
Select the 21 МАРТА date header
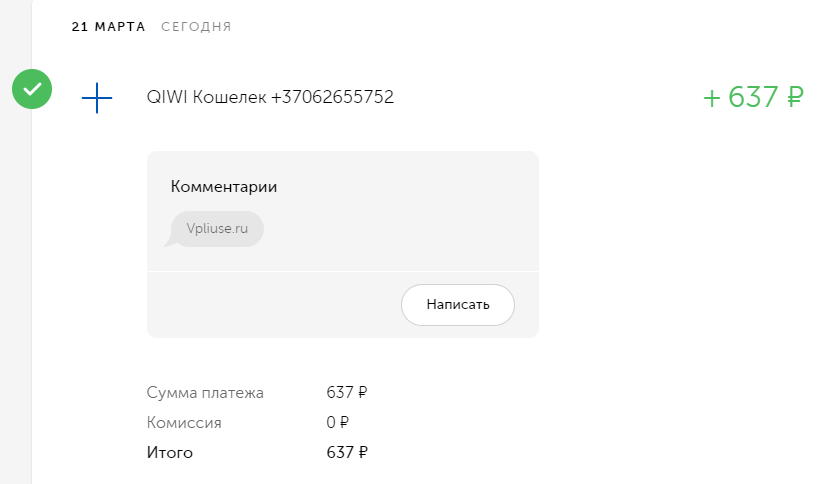pos(108,27)
